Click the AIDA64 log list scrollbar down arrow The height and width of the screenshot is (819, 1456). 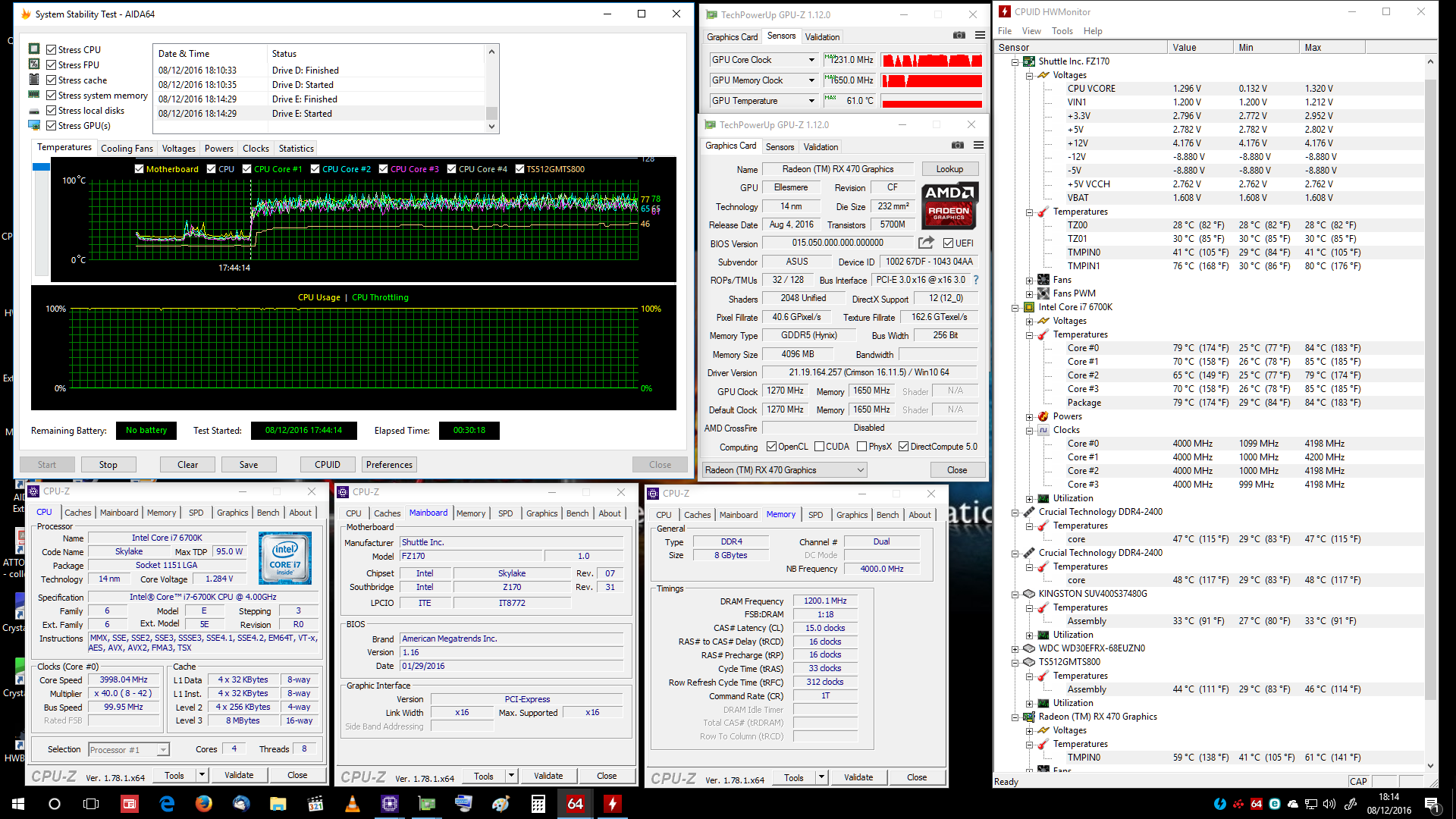click(491, 127)
